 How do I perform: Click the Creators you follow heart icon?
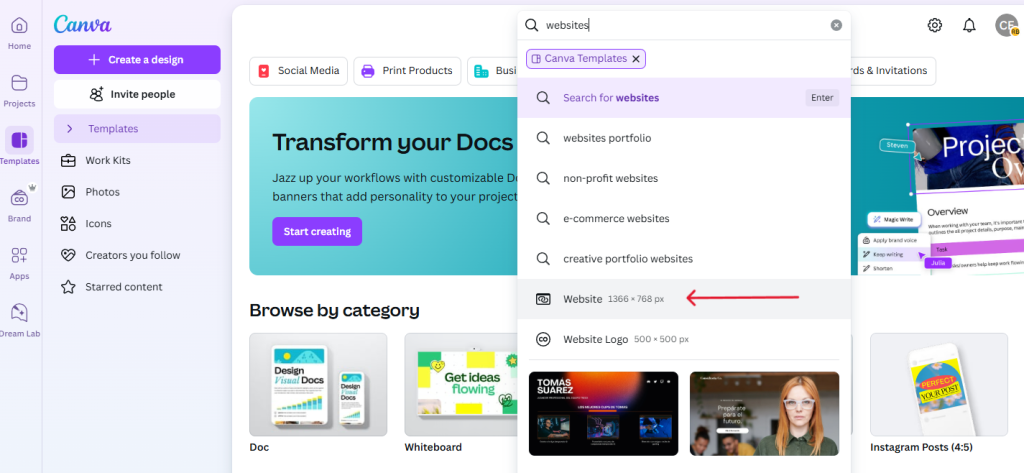(x=68, y=255)
